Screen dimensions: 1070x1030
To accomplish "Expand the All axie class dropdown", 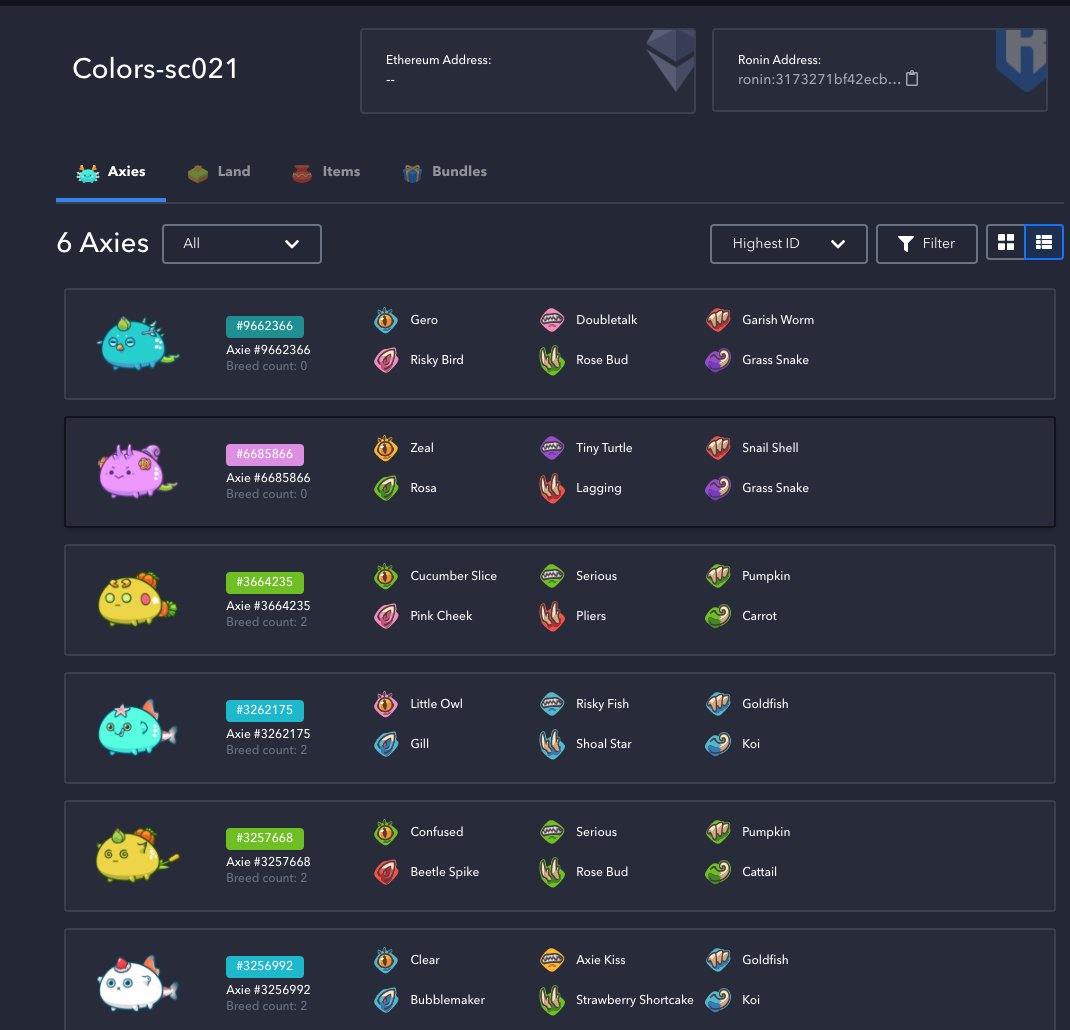I will tap(242, 244).
